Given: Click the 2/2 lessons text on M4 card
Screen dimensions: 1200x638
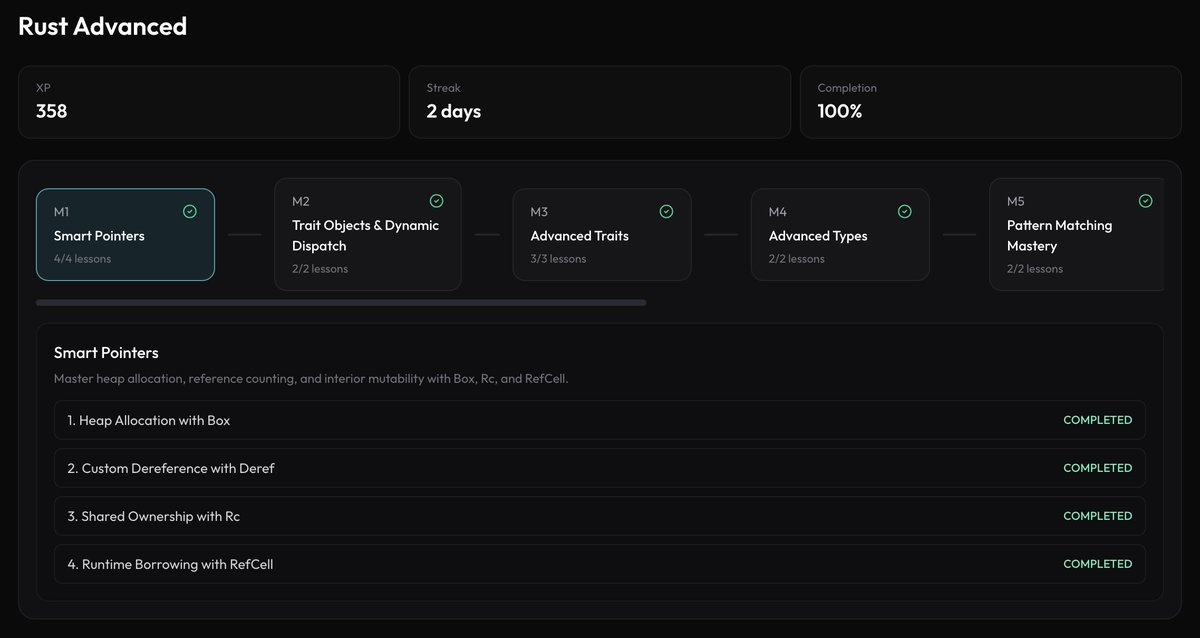Looking at the screenshot, I should point(797,259).
